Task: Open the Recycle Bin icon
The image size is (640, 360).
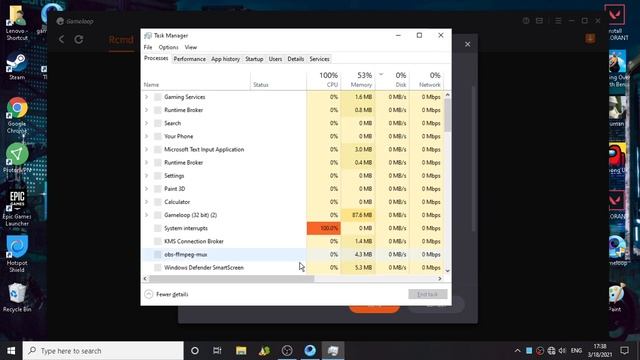Action: click(x=17, y=297)
